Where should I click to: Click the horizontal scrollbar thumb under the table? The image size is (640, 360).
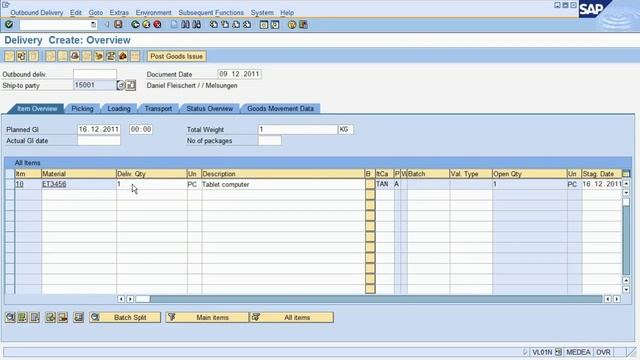(142, 299)
